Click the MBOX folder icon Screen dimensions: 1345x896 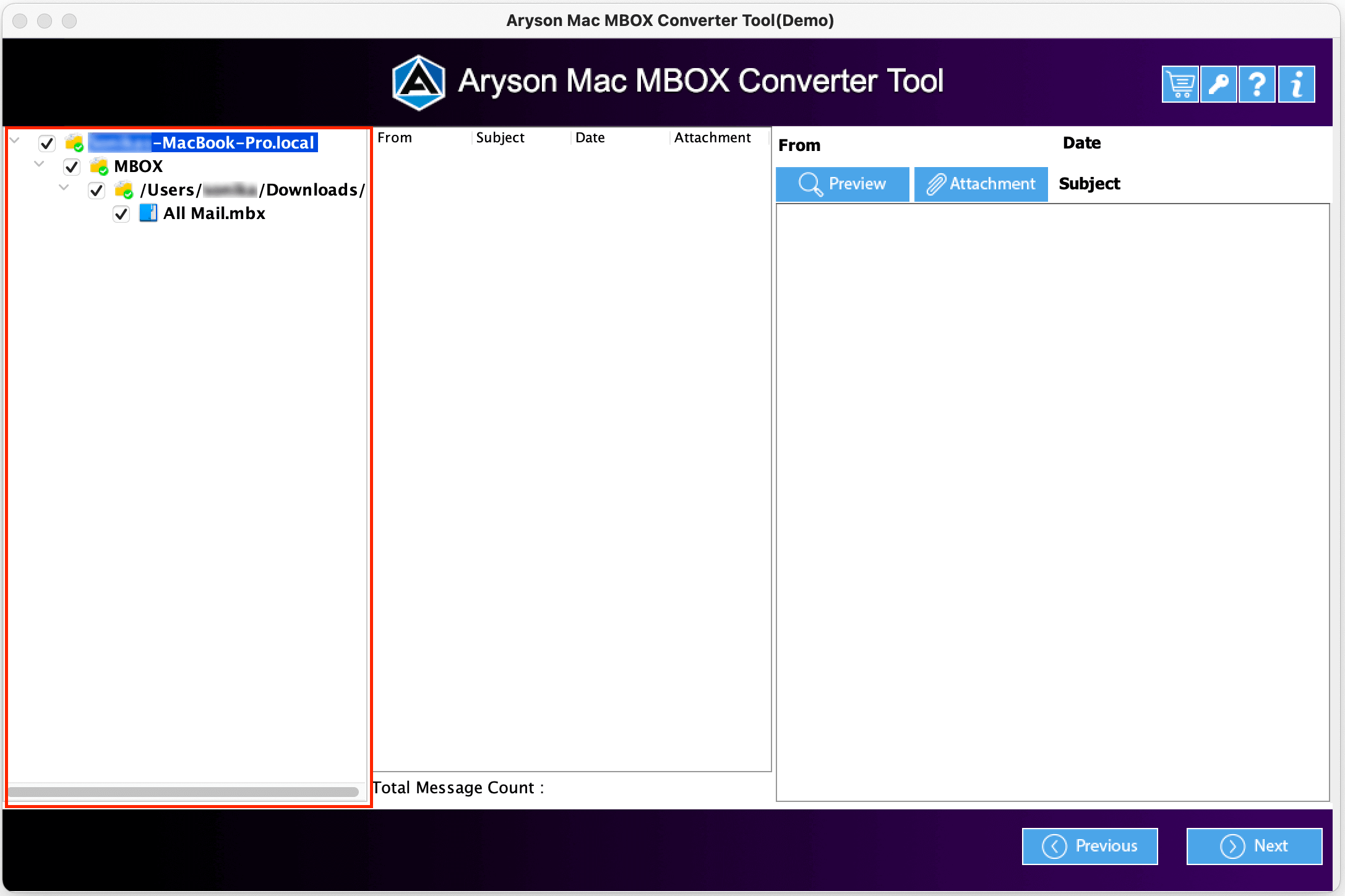click(99, 166)
